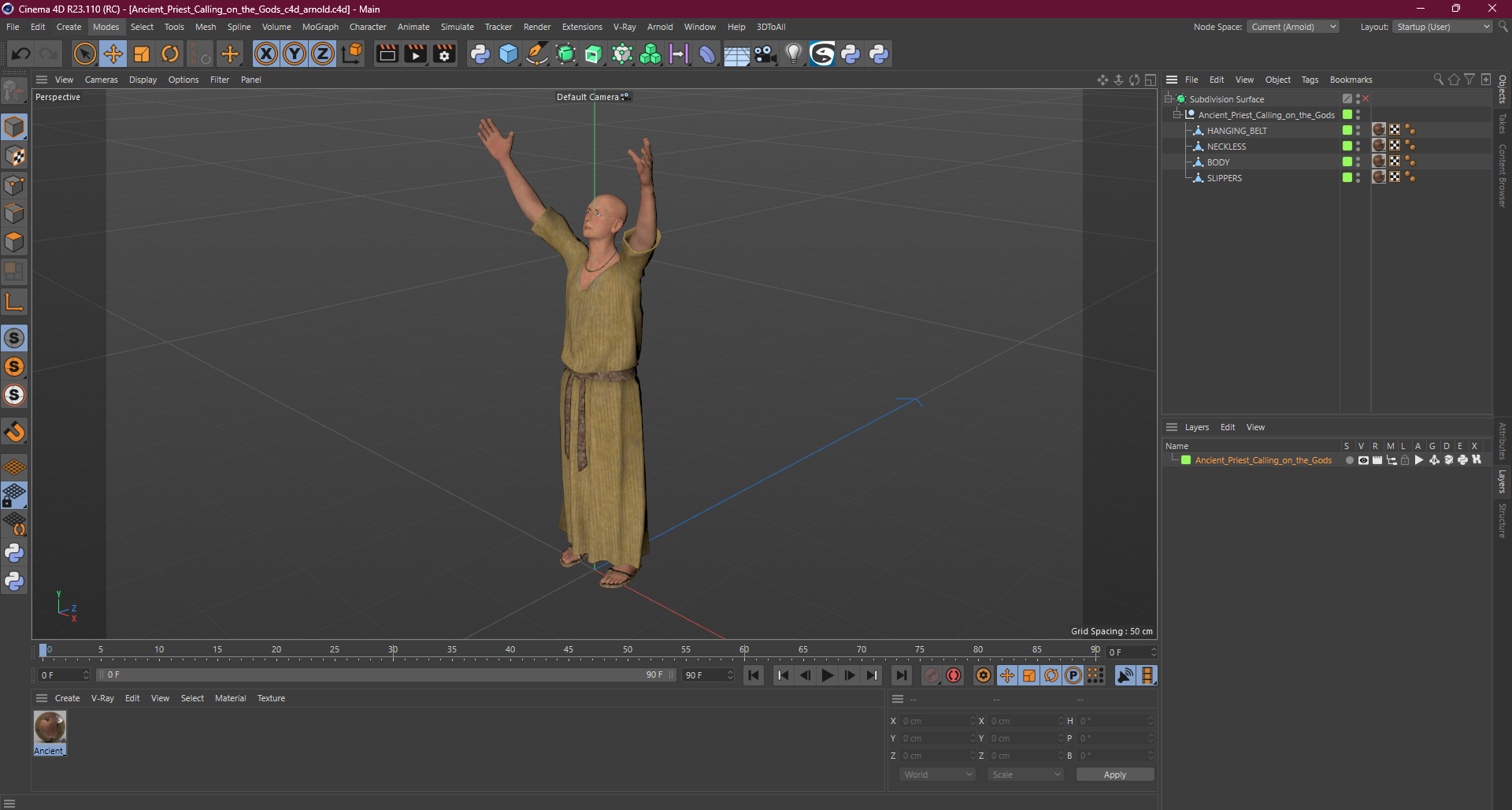Toggle coordinate system world/object icon
The image size is (1512, 810).
[x=353, y=54]
